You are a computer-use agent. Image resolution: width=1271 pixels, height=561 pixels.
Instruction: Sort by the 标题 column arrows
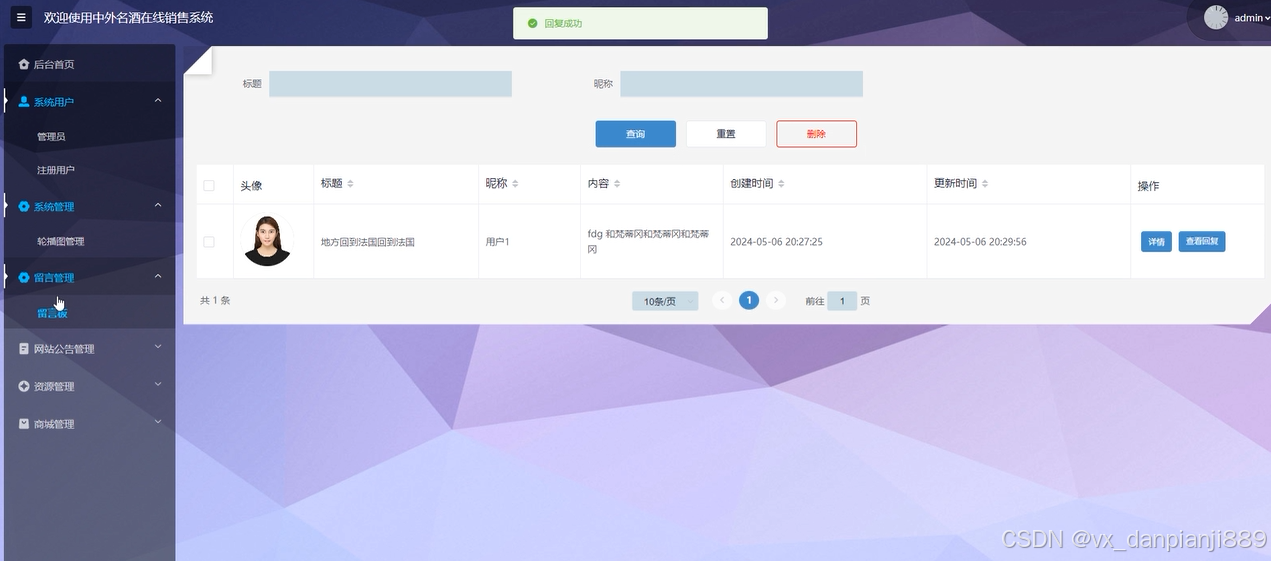pos(350,184)
